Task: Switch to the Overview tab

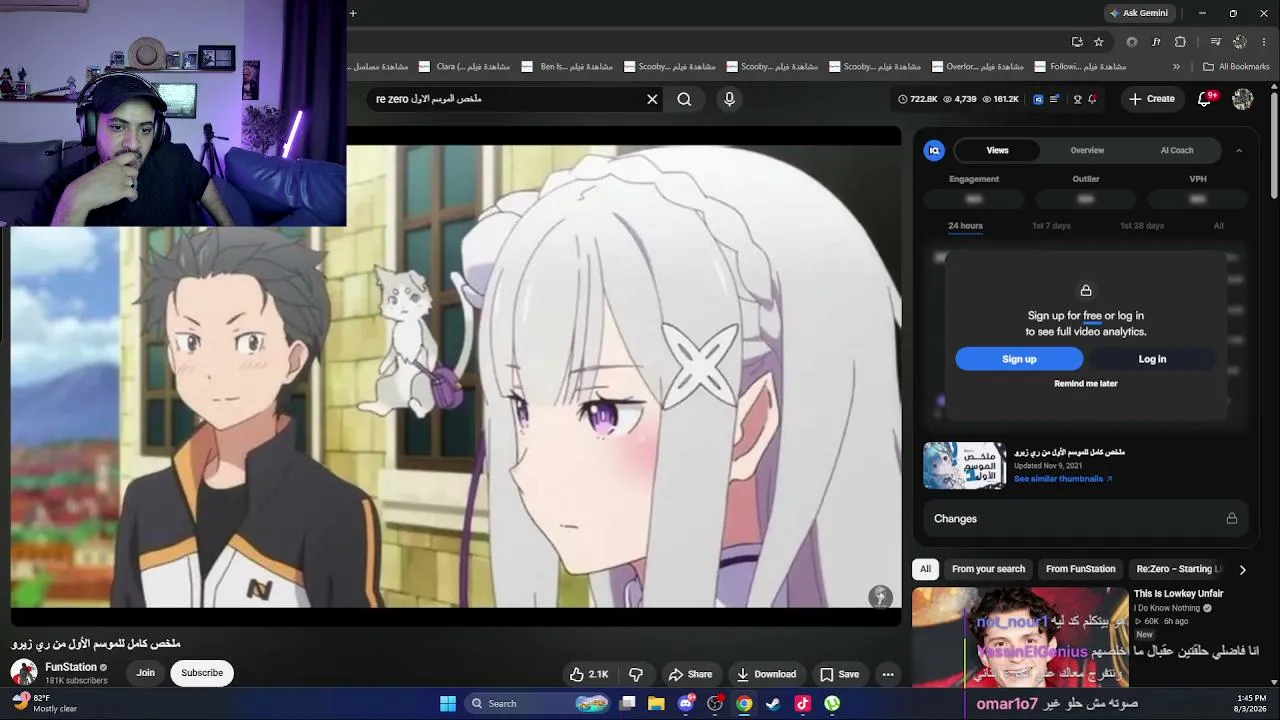Action: (x=1087, y=150)
